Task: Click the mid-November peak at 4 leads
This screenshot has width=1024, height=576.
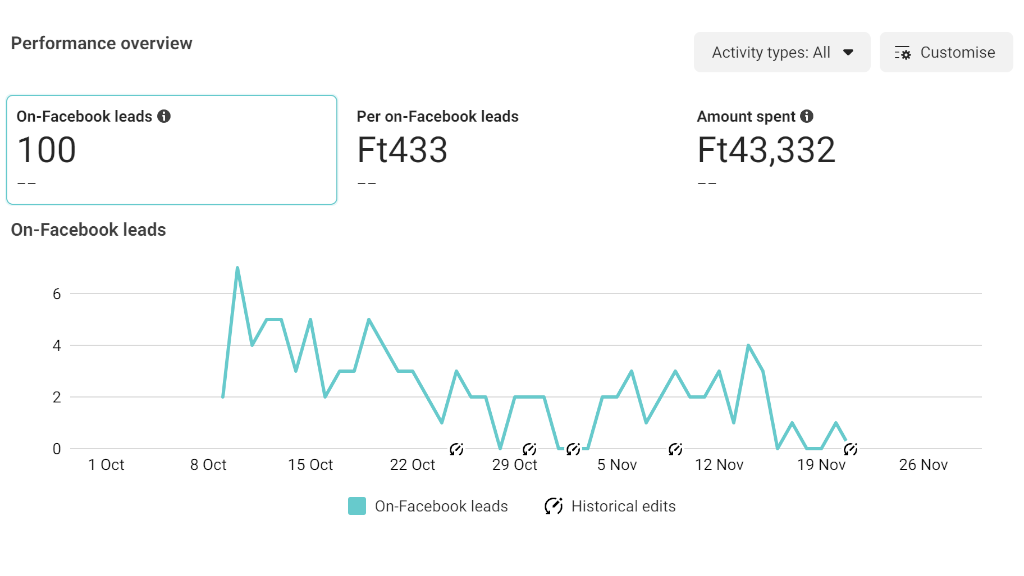Action: [x=748, y=346]
